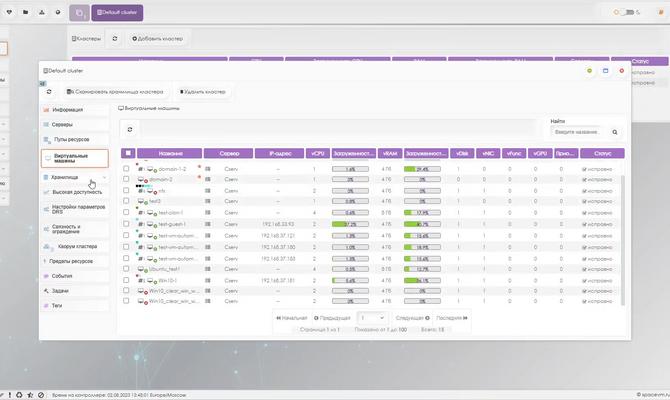Sort table by Статус column header
Viewport: 670px width, 400px height.
[602, 153]
